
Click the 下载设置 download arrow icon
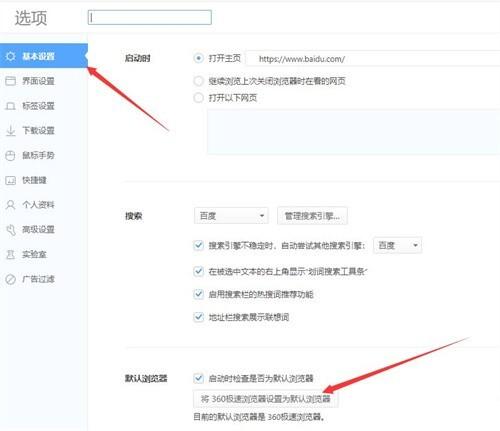[x=10, y=130]
